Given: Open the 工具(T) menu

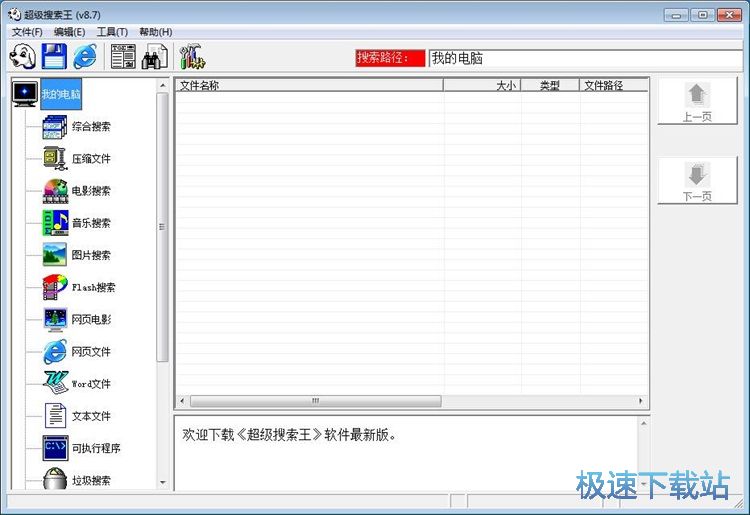Looking at the screenshot, I should coord(112,32).
